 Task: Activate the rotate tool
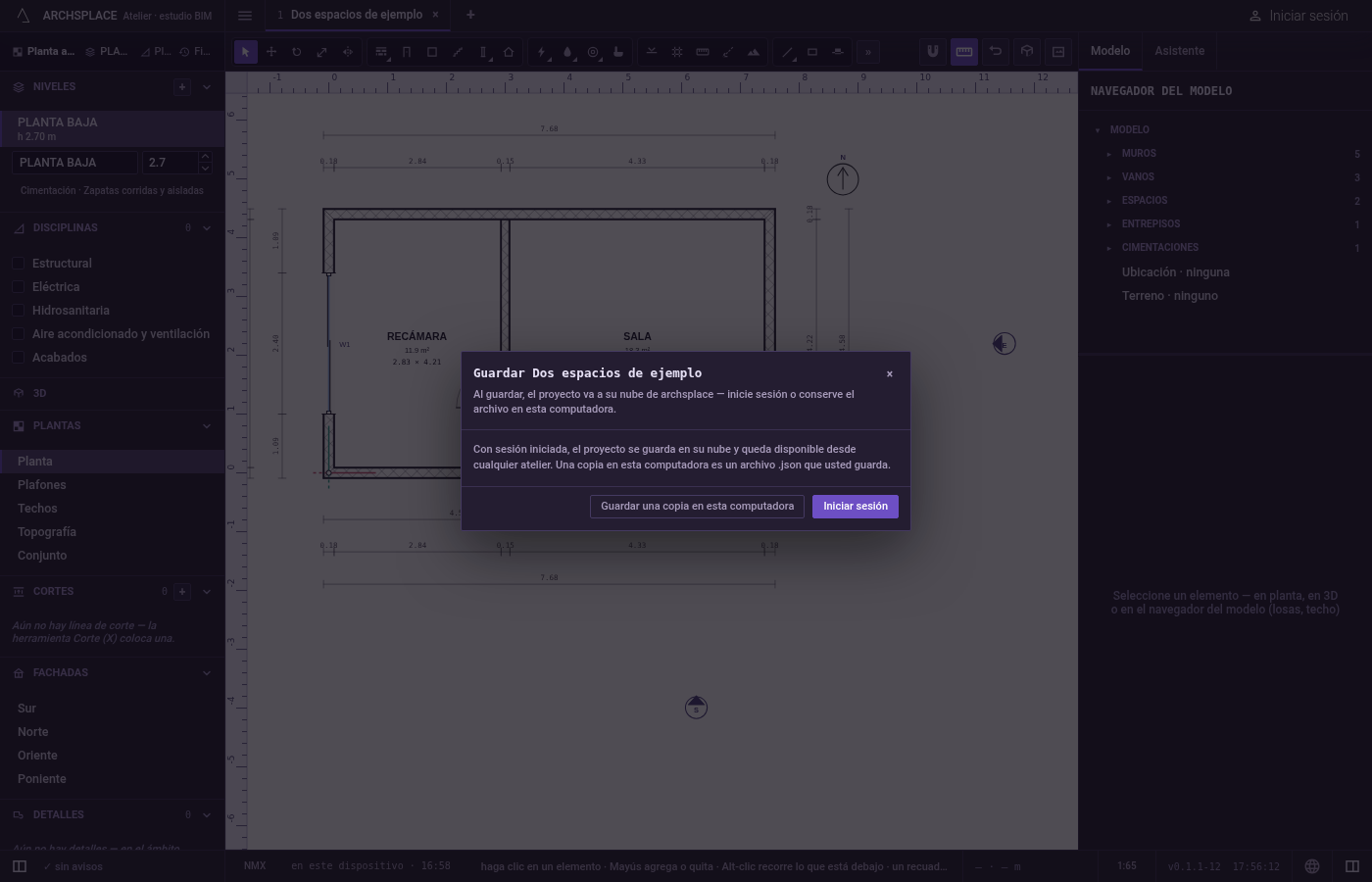tap(297, 52)
